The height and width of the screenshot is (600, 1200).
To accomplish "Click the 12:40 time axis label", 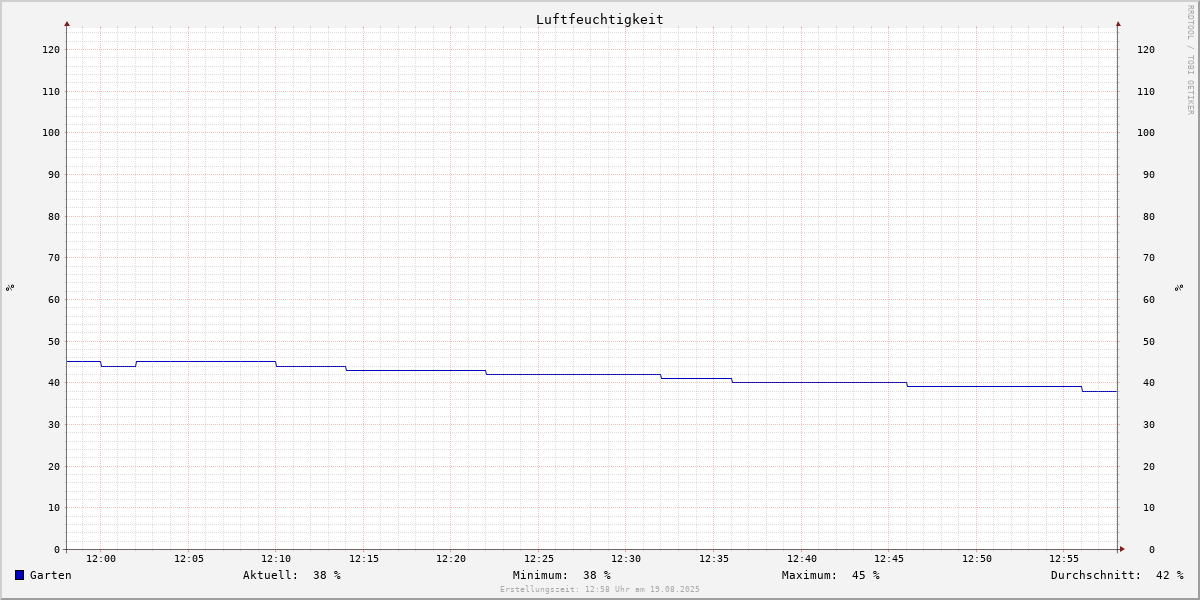I will [802, 558].
